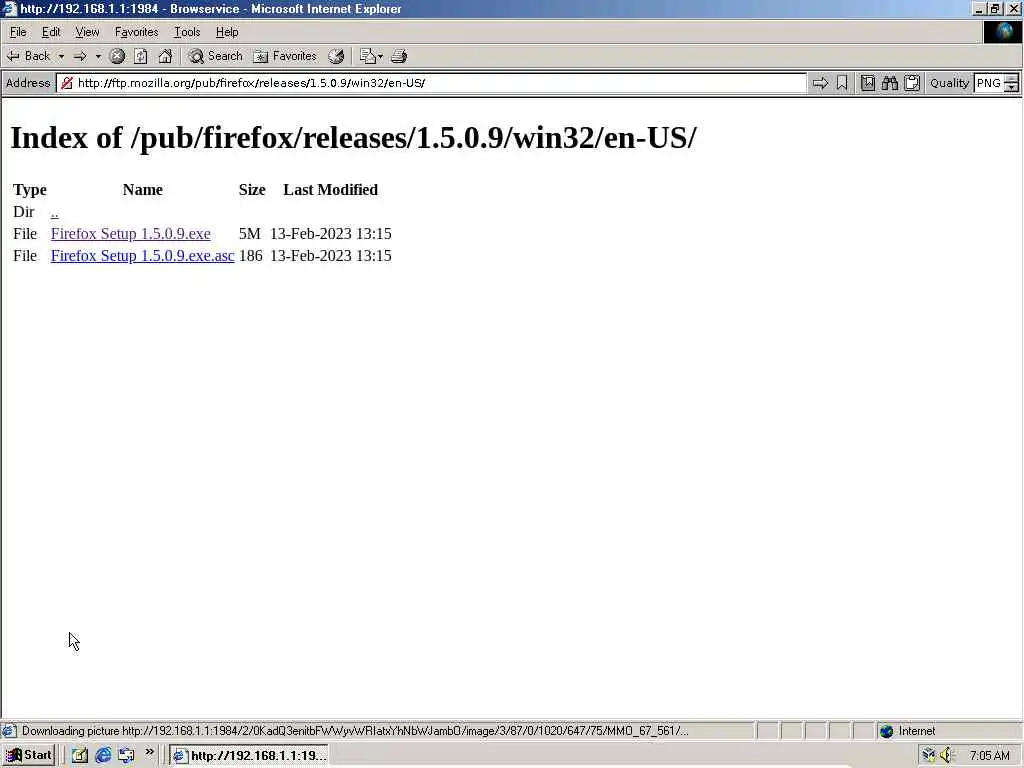Click the 'Type' column header
The height and width of the screenshot is (768, 1024).
click(29, 190)
